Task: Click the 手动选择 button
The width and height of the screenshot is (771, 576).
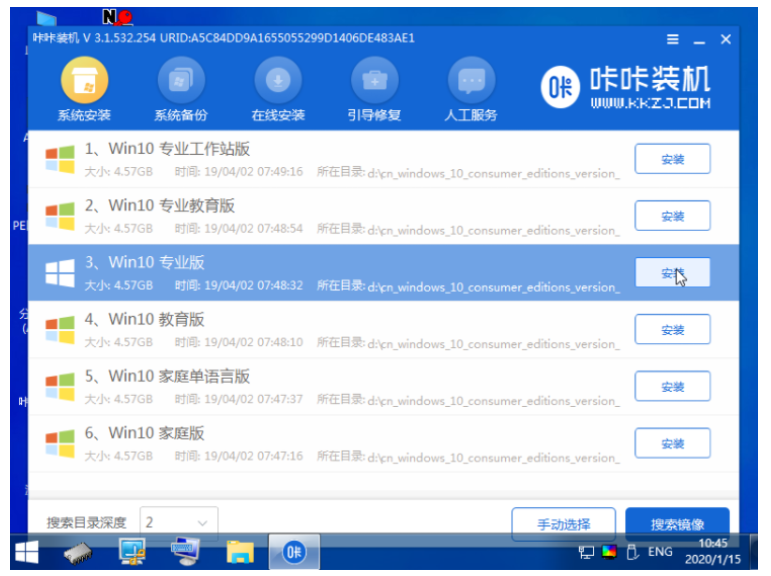Action: coord(563,524)
